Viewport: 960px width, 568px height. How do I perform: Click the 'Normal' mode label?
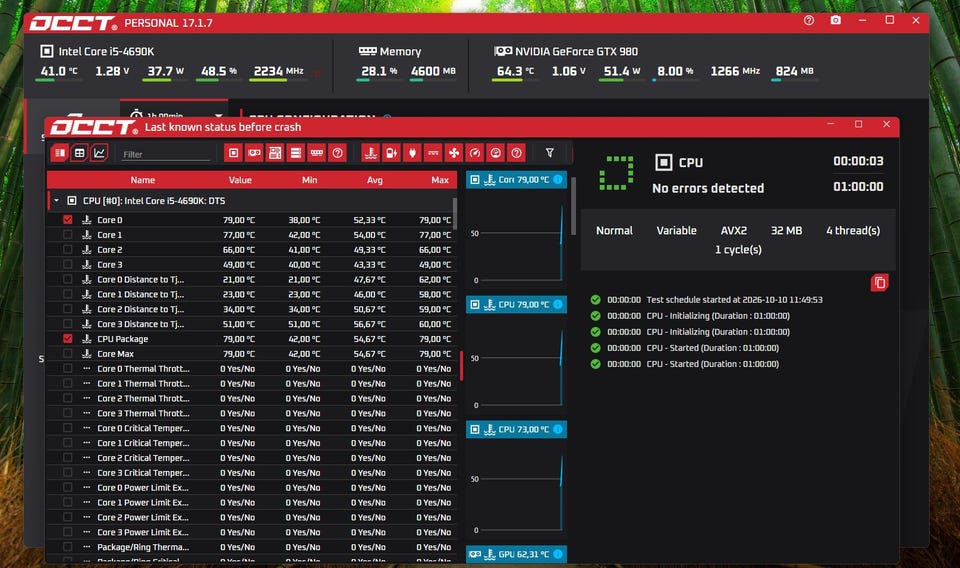pos(614,230)
